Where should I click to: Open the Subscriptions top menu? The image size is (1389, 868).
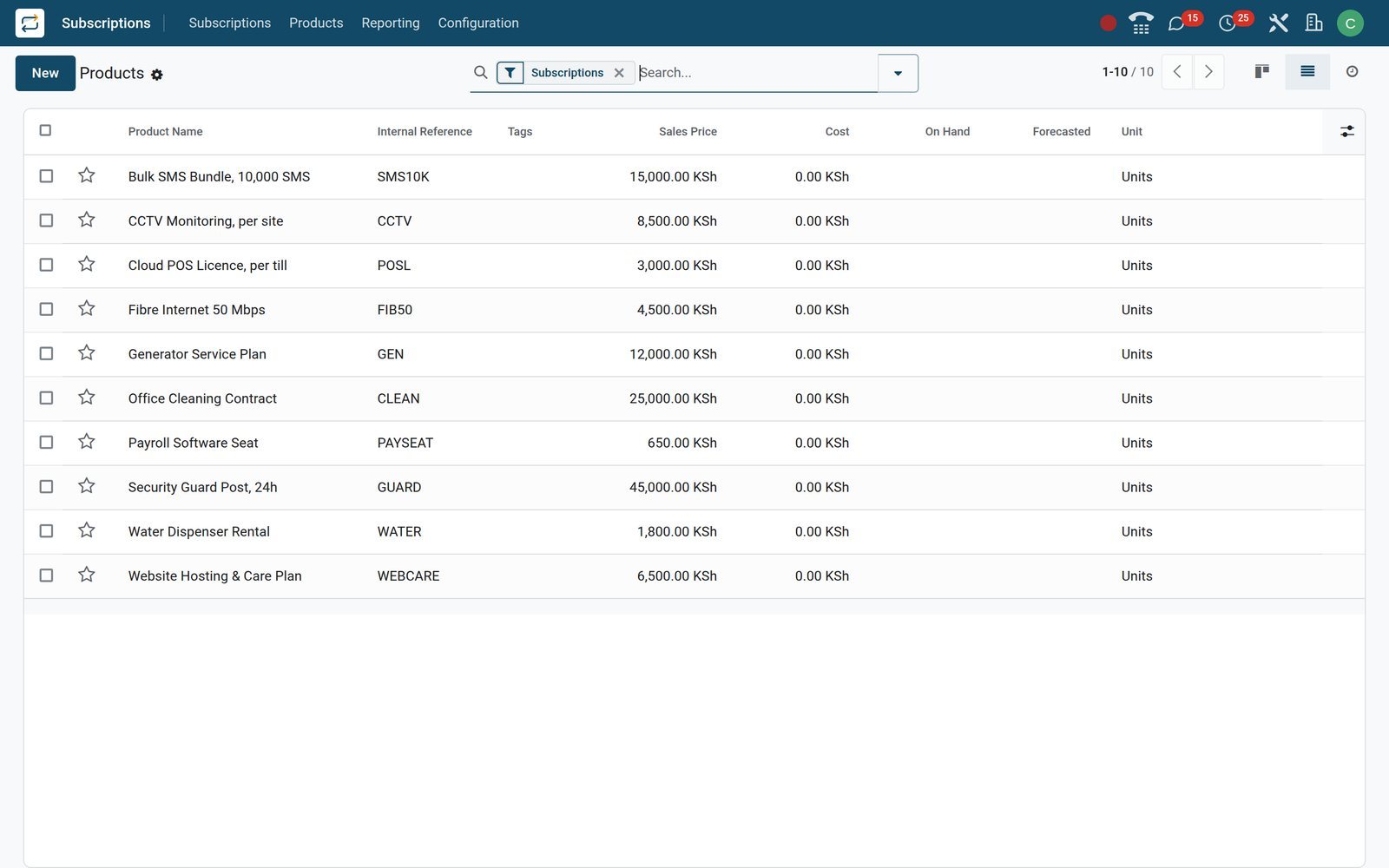(229, 23)
